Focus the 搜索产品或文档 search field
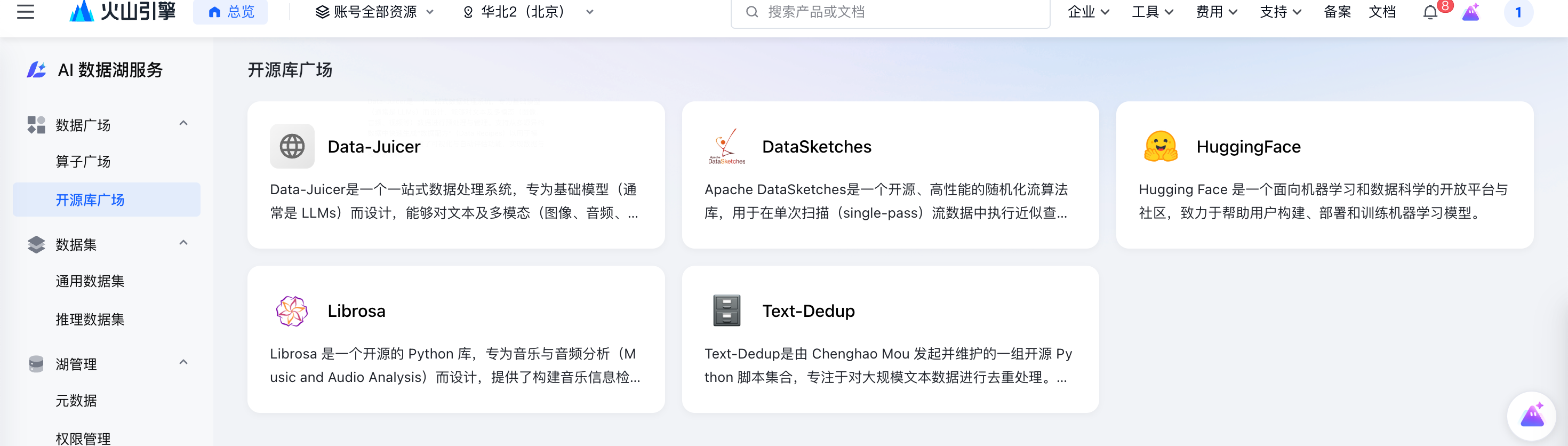 (890, 12)
